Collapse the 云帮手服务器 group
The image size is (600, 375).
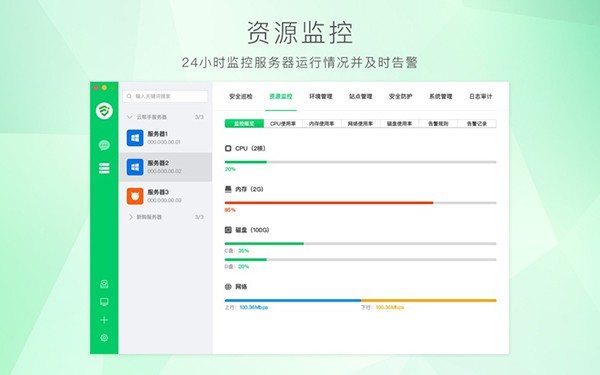130,117
